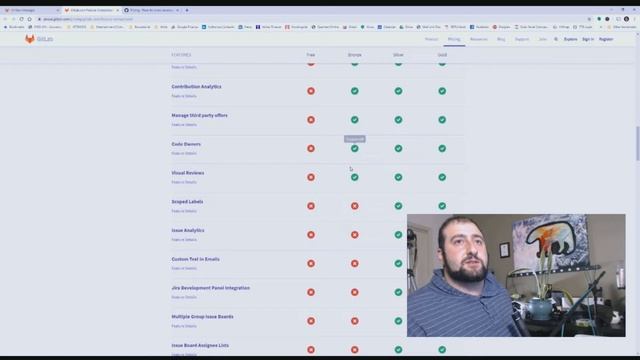Select the active GitLab feature comparison tab
Screen dimensions: 640x360
pos(91,10)
